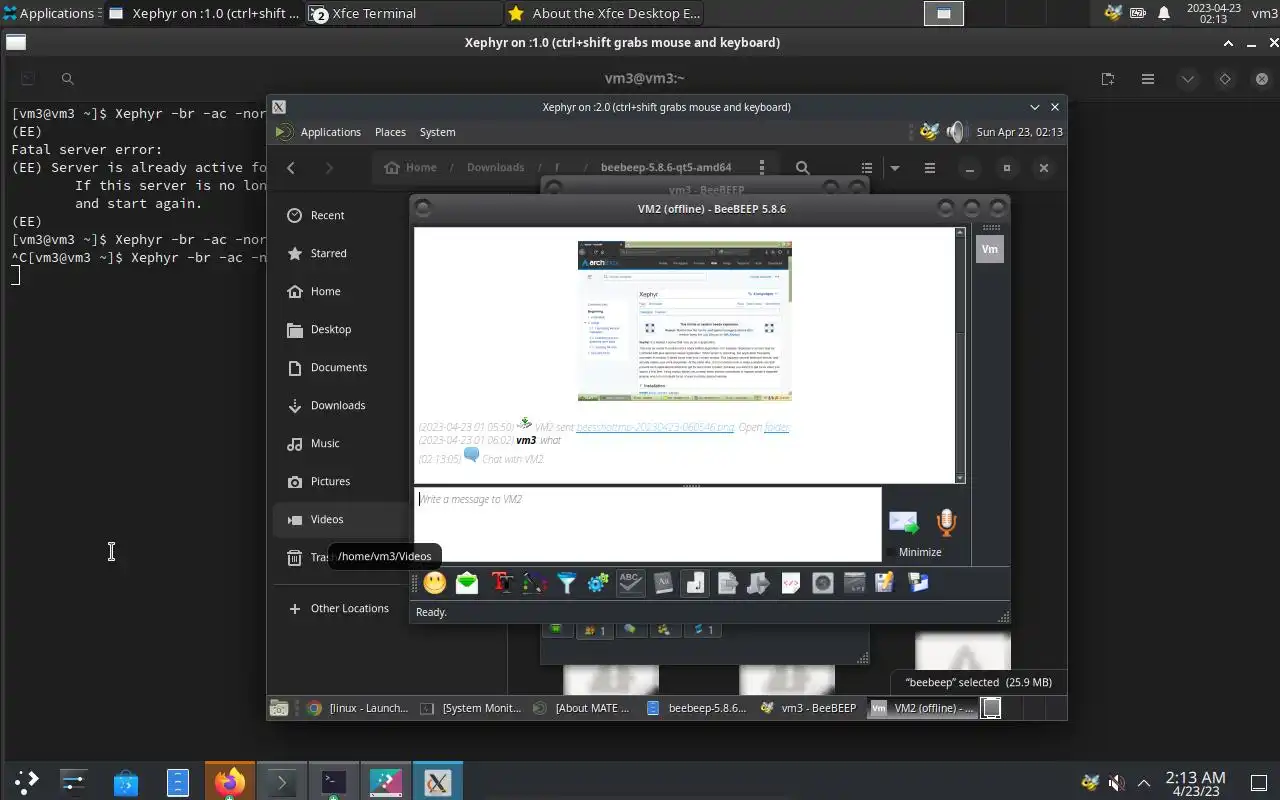Open the path bar three-dot folder menu
This screenshot has height=800, width=1280.
coord(762,168)
